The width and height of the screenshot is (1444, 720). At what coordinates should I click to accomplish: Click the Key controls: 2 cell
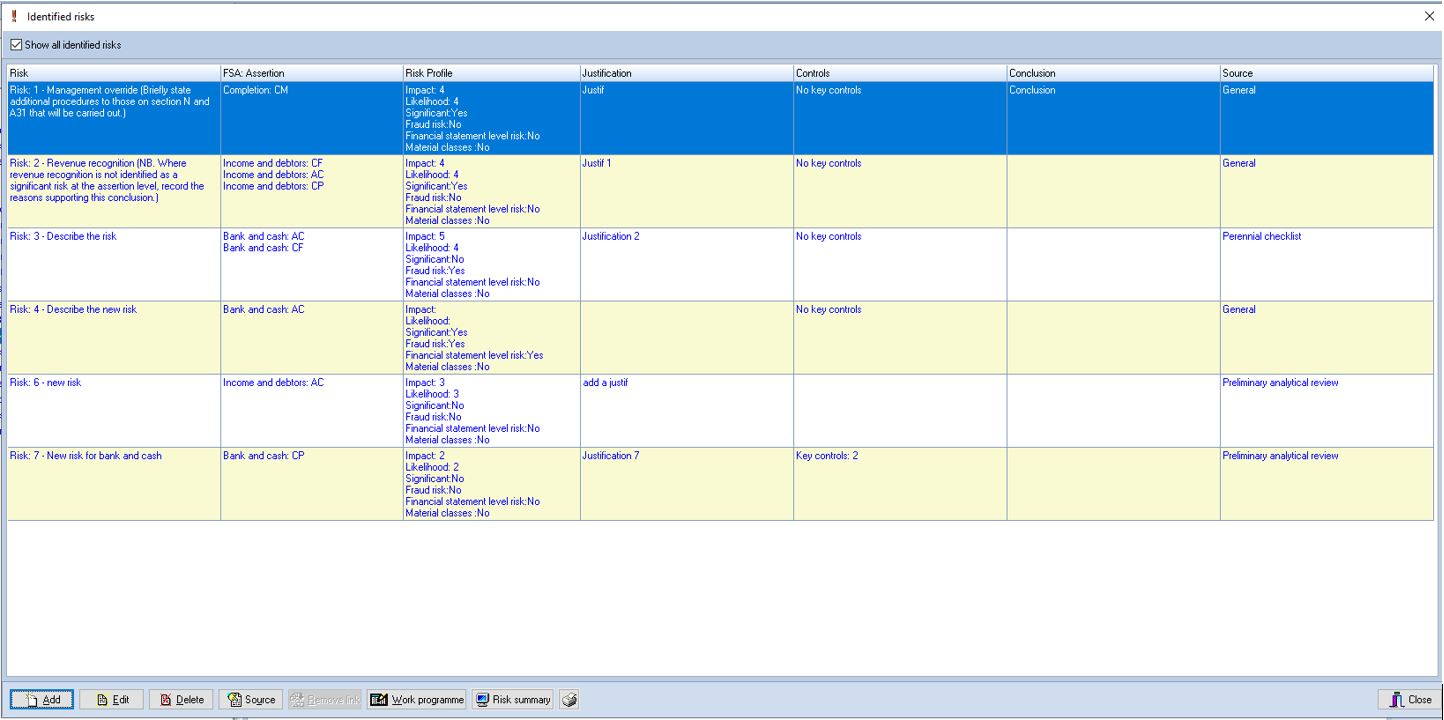tap(900, 483)
